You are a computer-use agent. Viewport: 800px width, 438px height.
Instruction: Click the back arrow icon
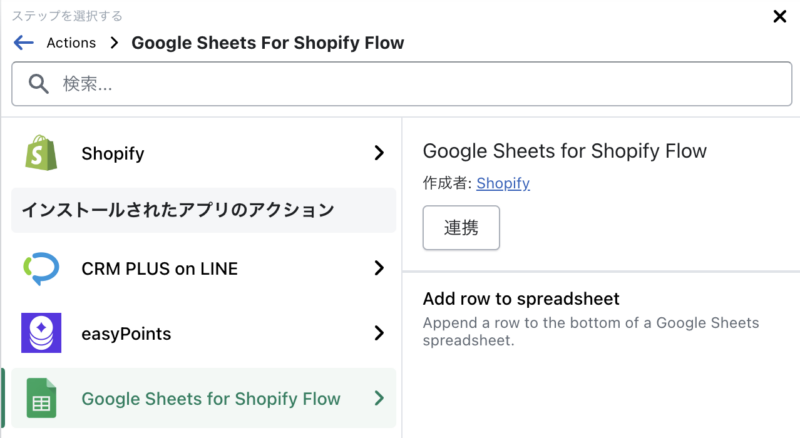(x=23, y=42)
